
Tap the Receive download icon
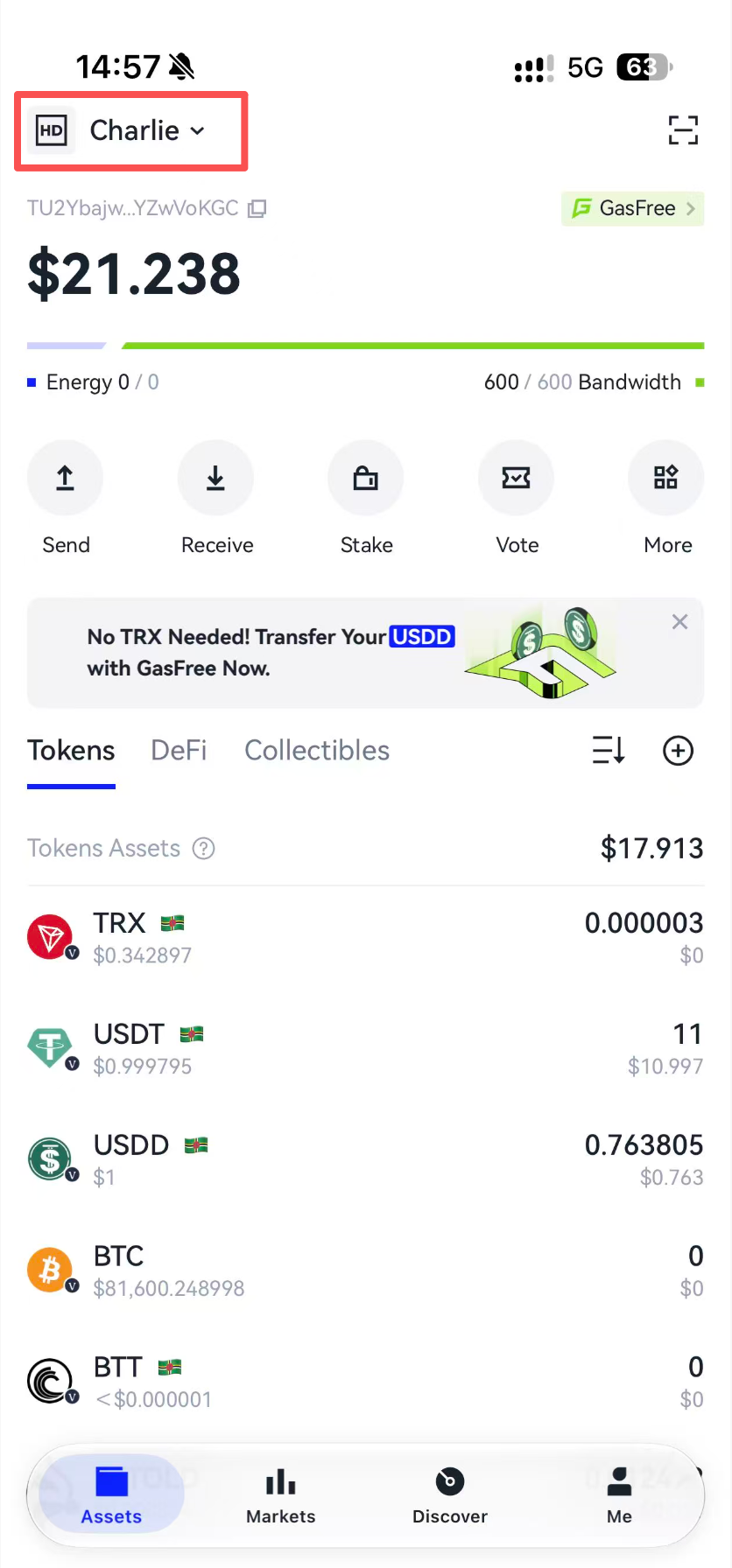point(215,478)
